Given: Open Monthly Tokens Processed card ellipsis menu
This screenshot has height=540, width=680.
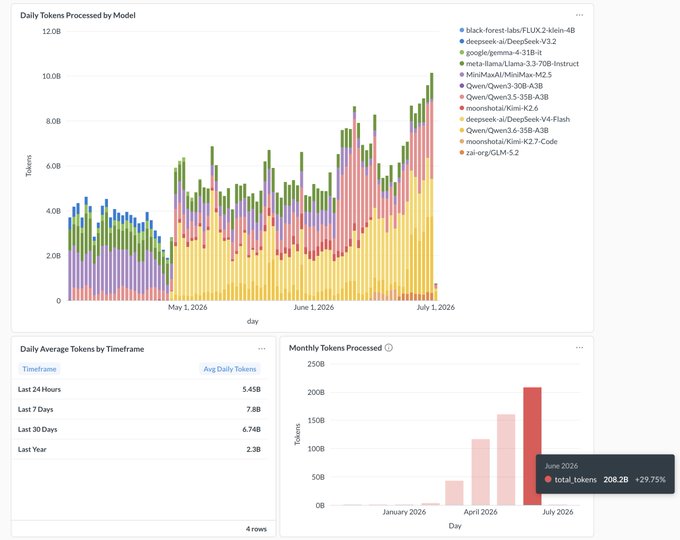Looking at the screenshot, I should pos(579,348).
